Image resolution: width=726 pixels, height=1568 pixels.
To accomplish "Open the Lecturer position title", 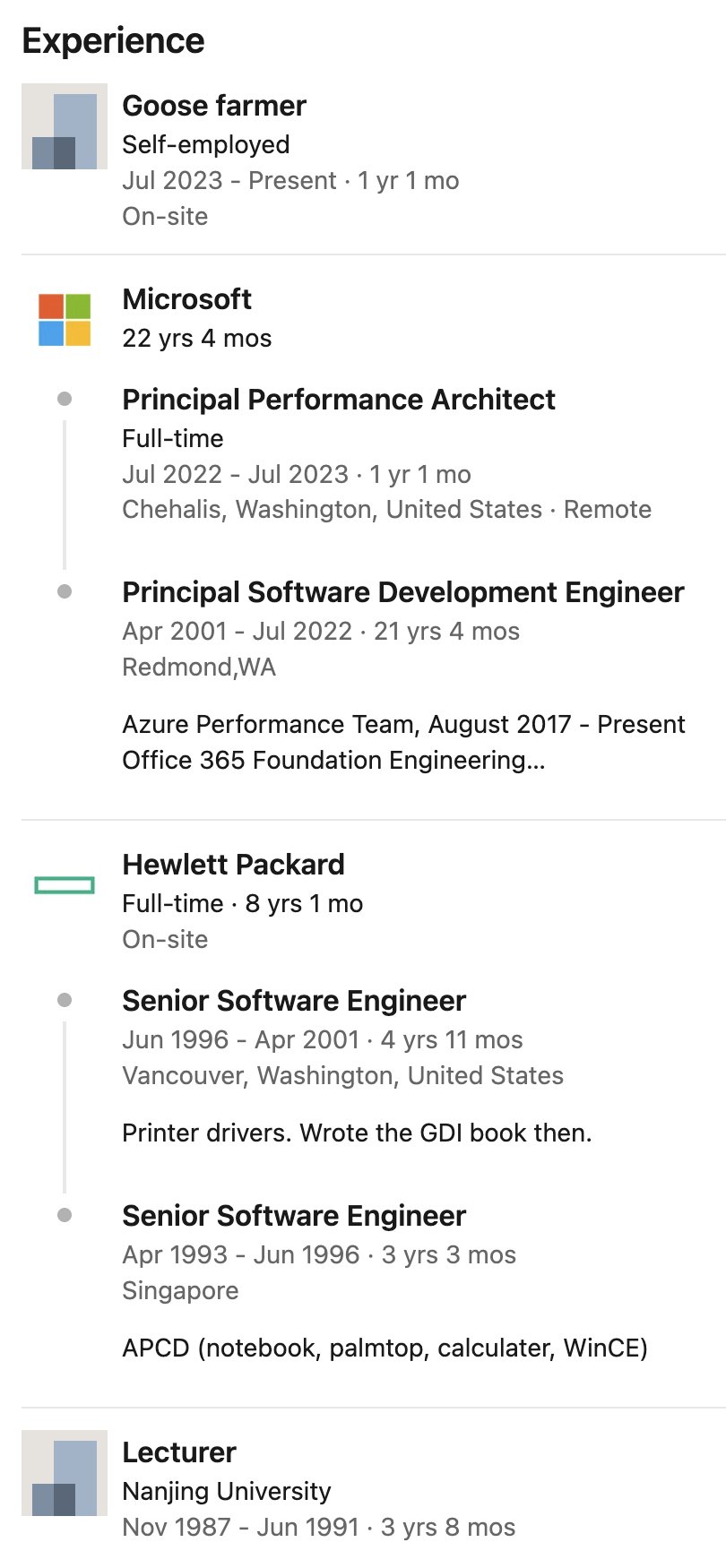I will 179,1452.
